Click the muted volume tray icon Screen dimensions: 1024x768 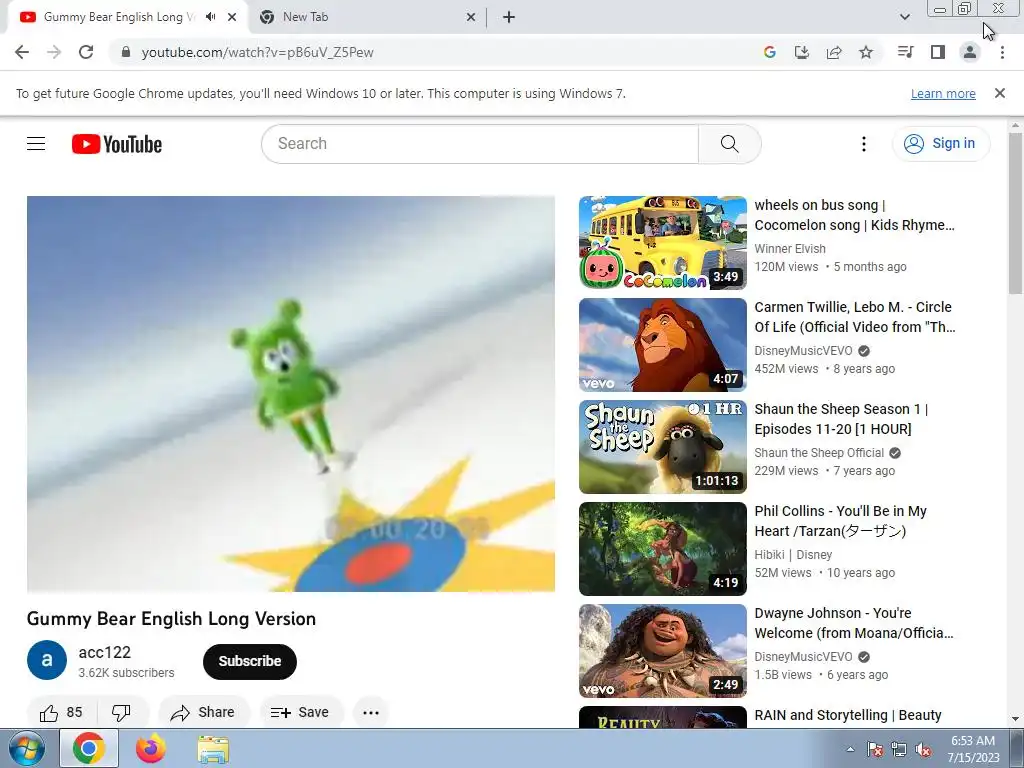click(923, 750)
